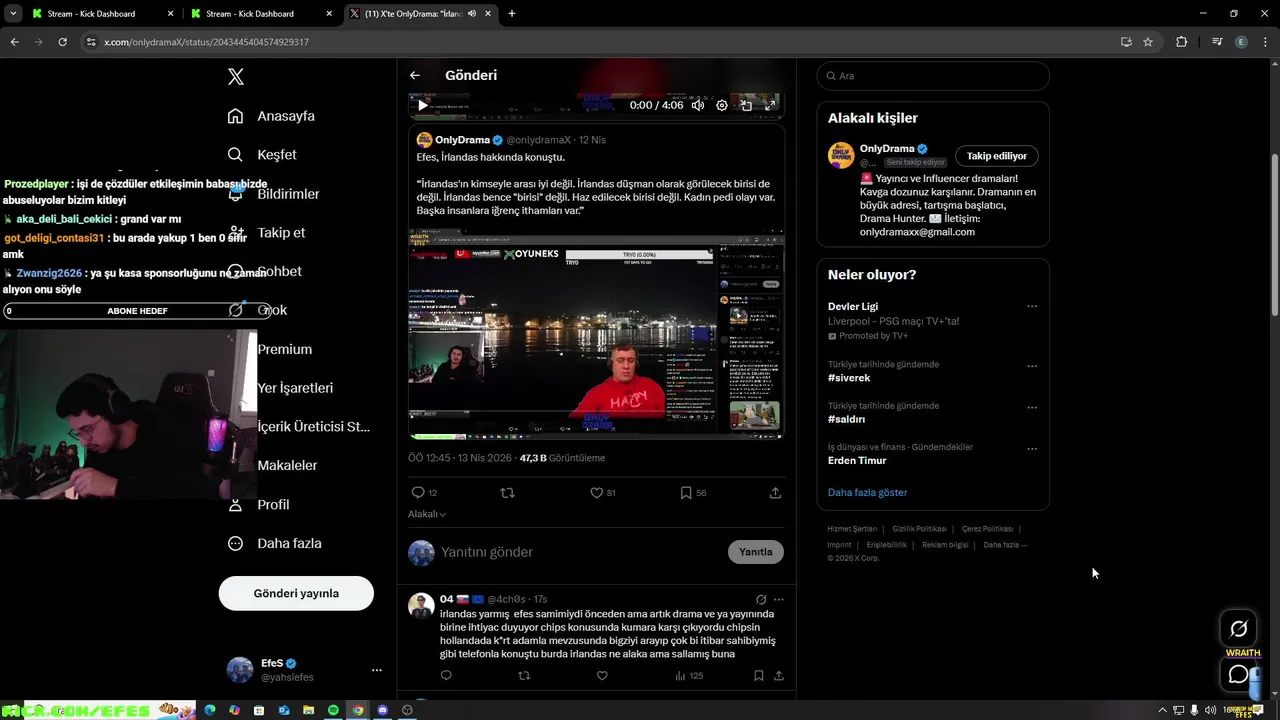Click the Ara search field
The image size is (1280, 720).
pos(933,76)
